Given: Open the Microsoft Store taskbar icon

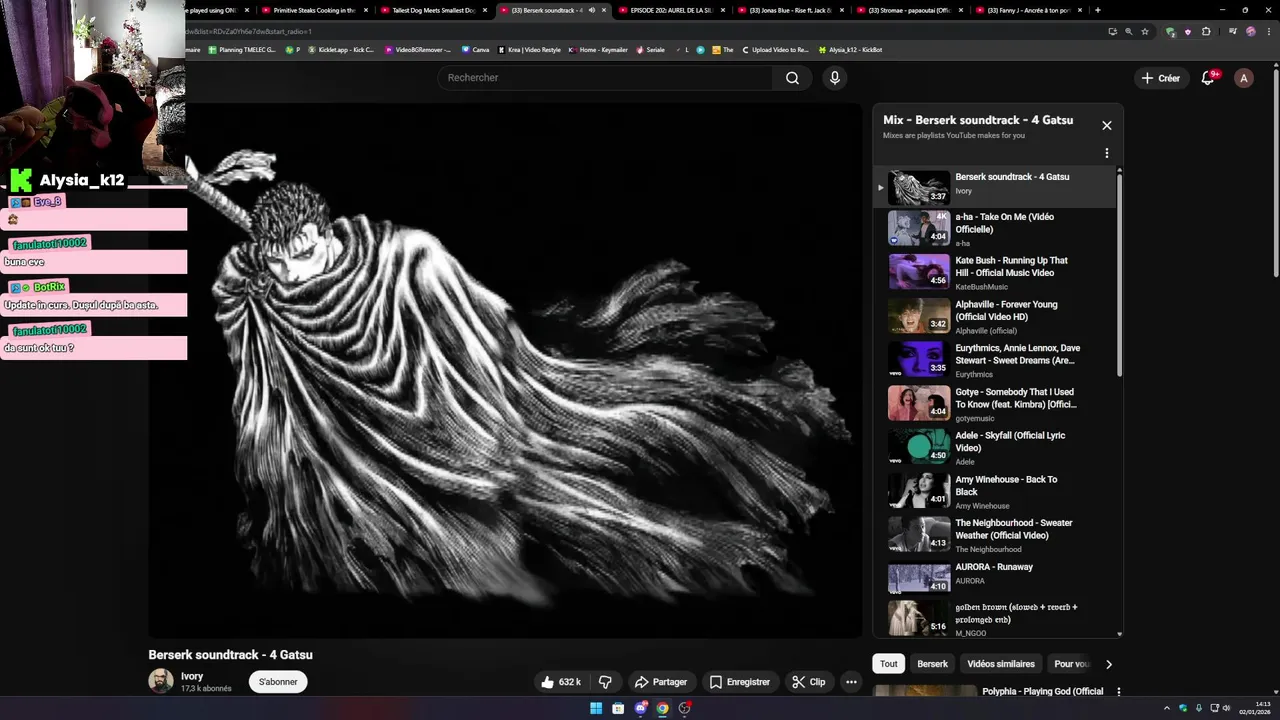Looking at the screenshot, I should tap(618, 709).
